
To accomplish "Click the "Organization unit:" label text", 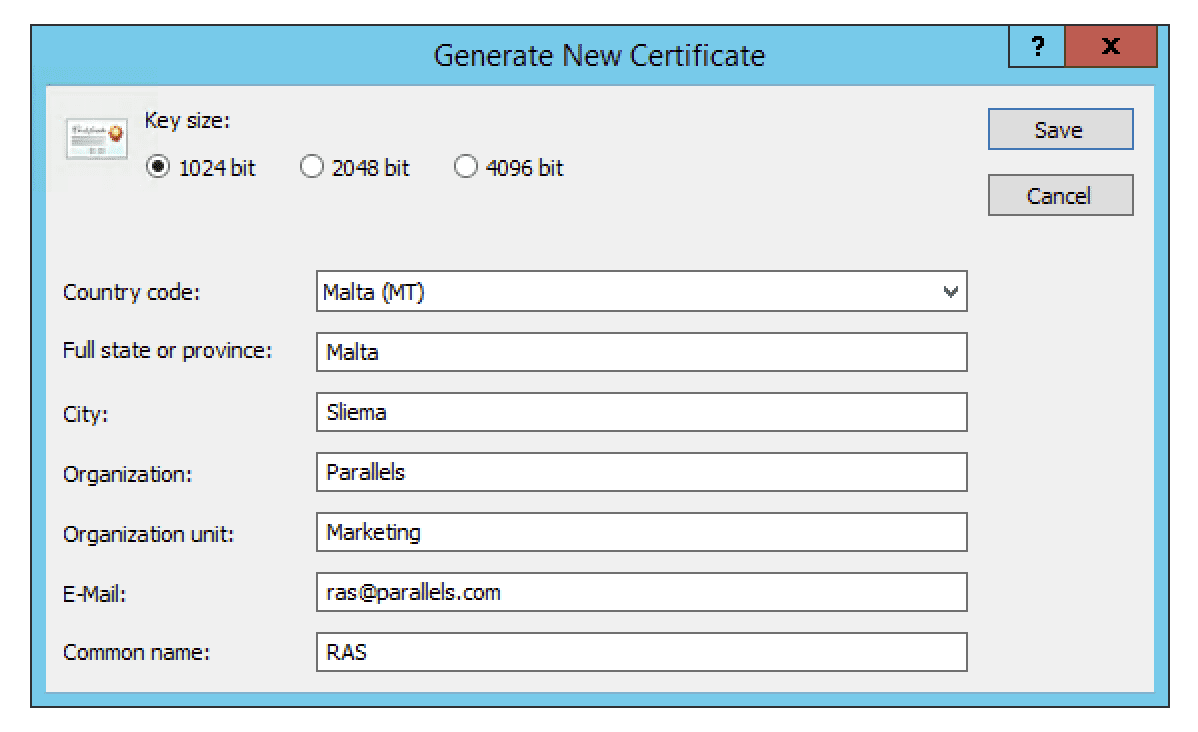I will point(148,533).
